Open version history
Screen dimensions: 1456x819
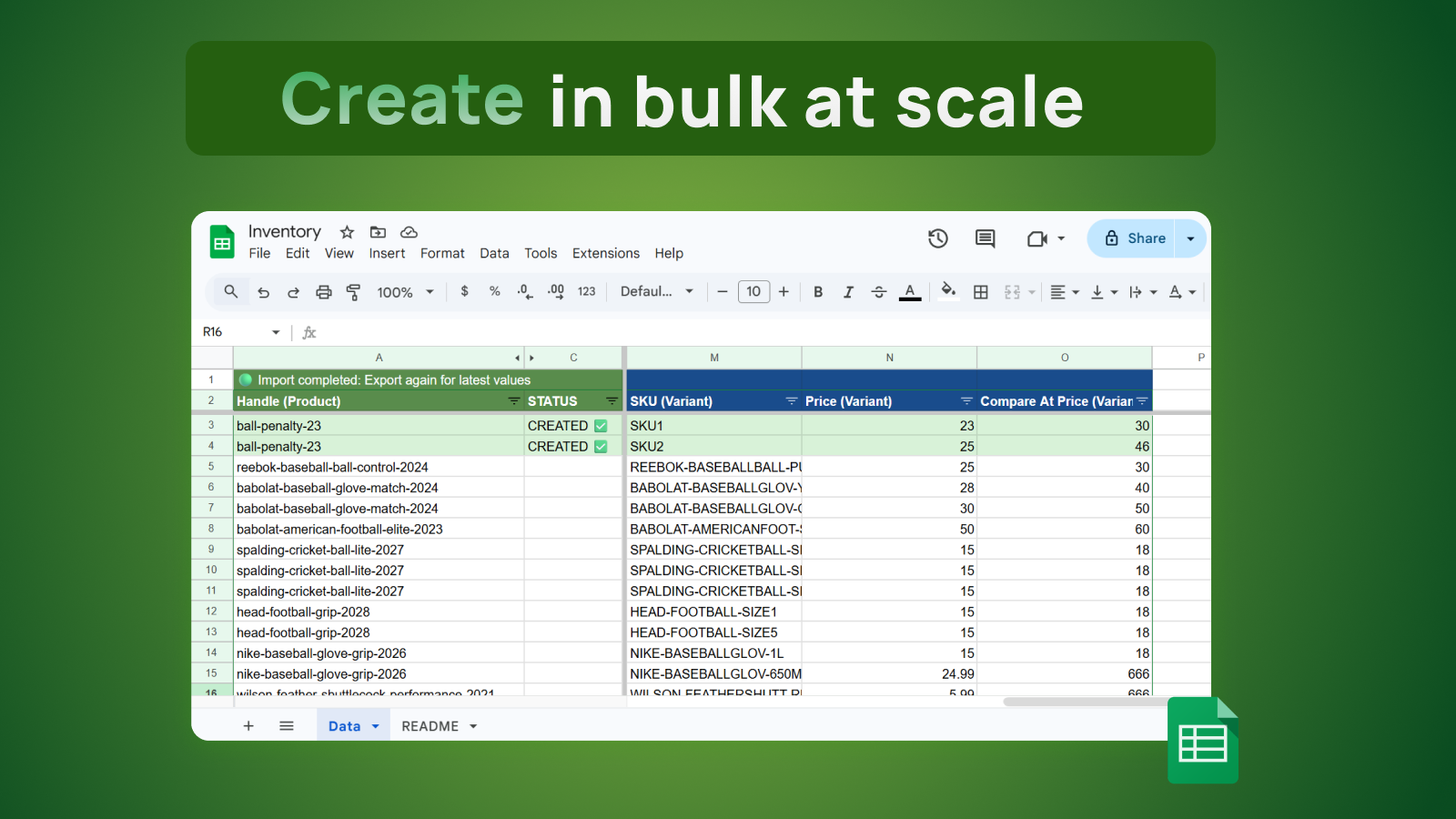tap(938, 238)
